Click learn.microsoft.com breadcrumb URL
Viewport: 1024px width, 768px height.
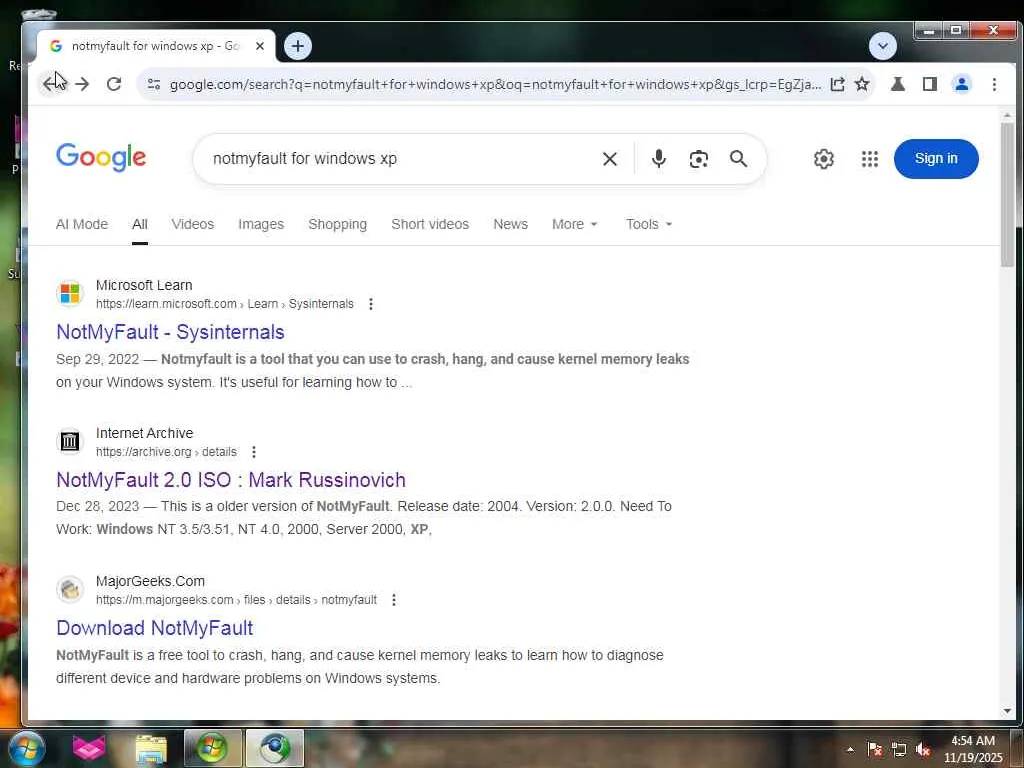[x=225, y=304]
